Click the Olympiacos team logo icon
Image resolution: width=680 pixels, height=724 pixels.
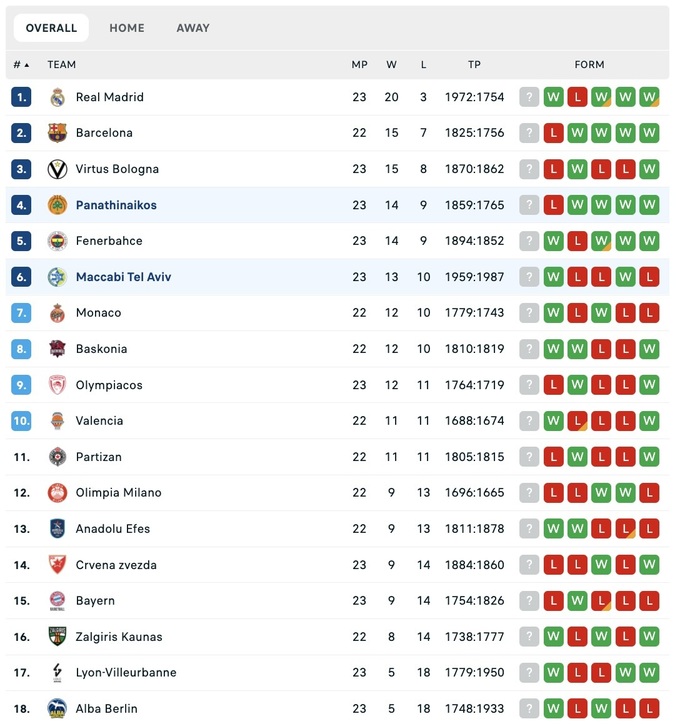(x=57, y=385)
